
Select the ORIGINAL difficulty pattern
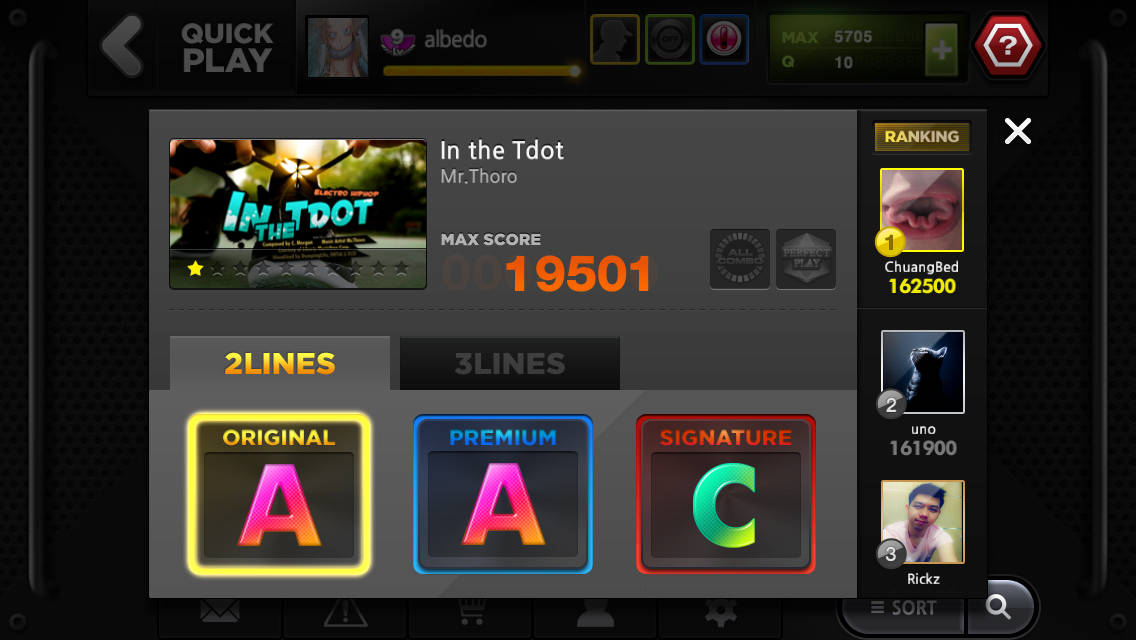(279, 494)
